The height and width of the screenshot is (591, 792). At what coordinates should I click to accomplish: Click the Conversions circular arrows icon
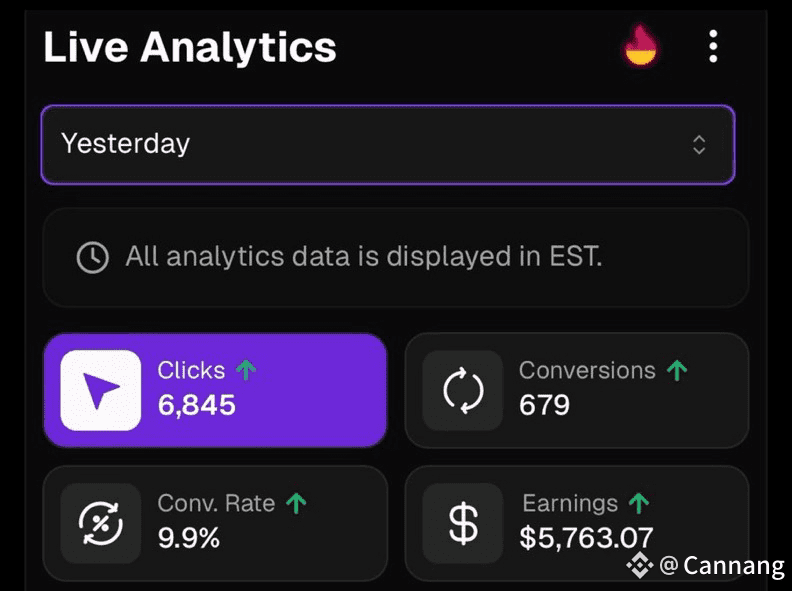[x=463, y=390]
